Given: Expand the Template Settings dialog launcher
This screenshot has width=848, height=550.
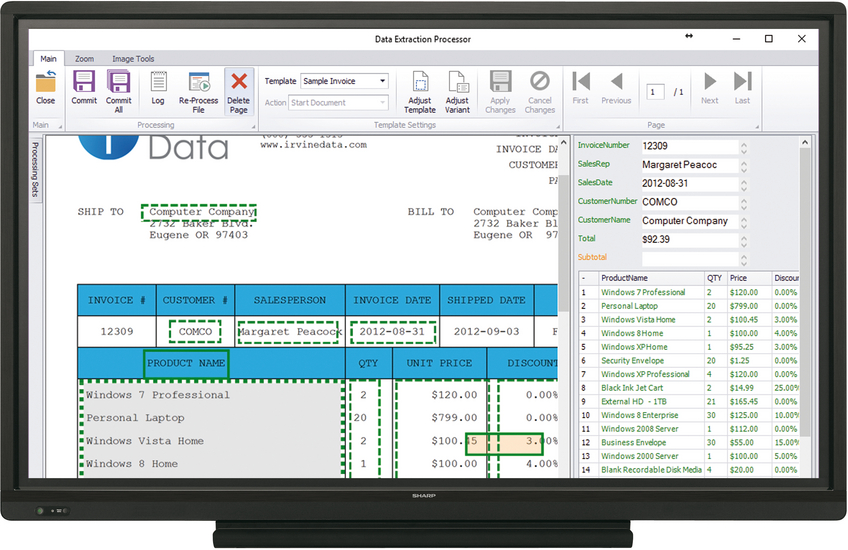Looking at the screenshot, I should [559, 127].
